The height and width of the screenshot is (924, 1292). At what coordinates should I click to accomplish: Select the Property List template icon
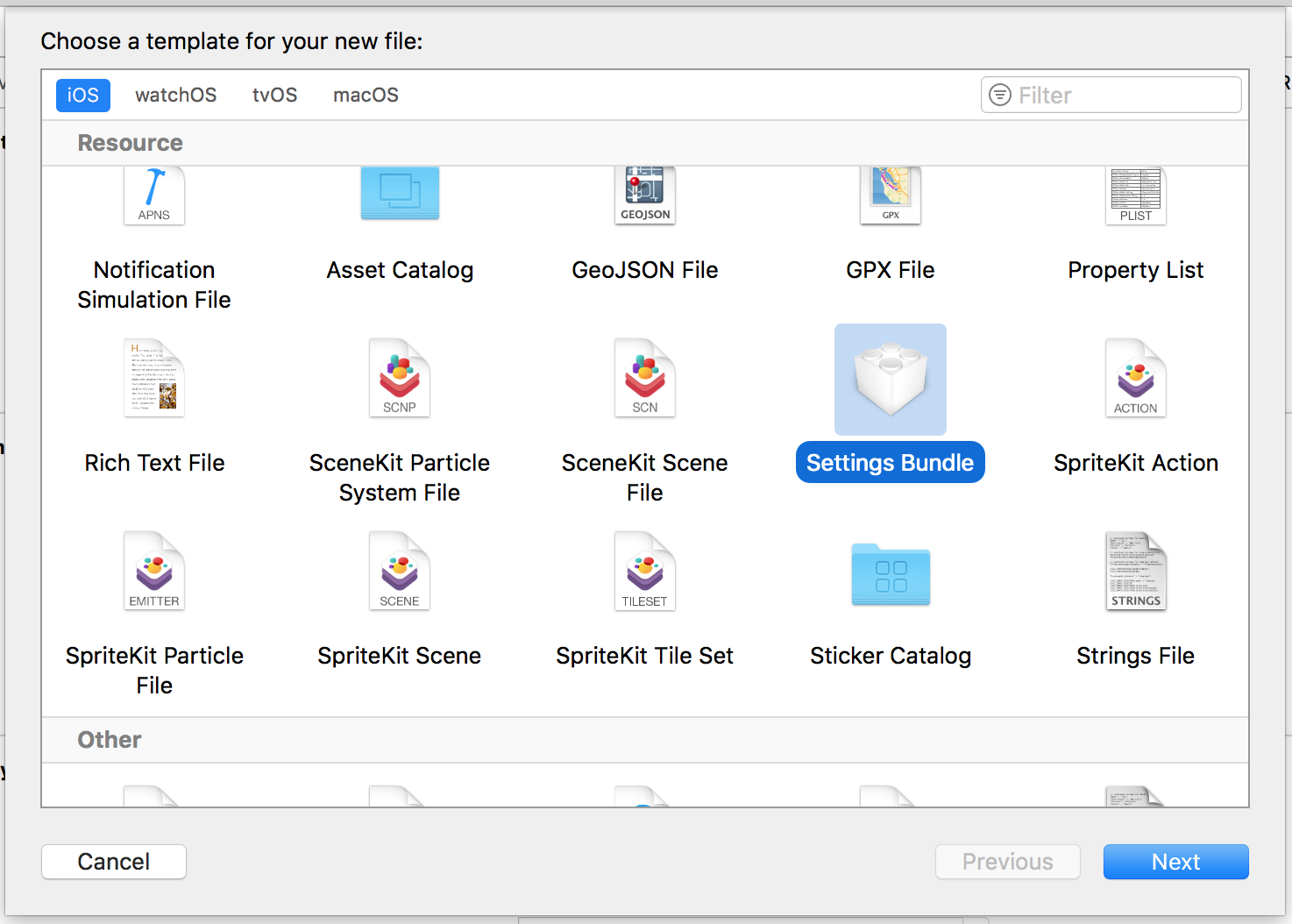tap(1135, 194)
